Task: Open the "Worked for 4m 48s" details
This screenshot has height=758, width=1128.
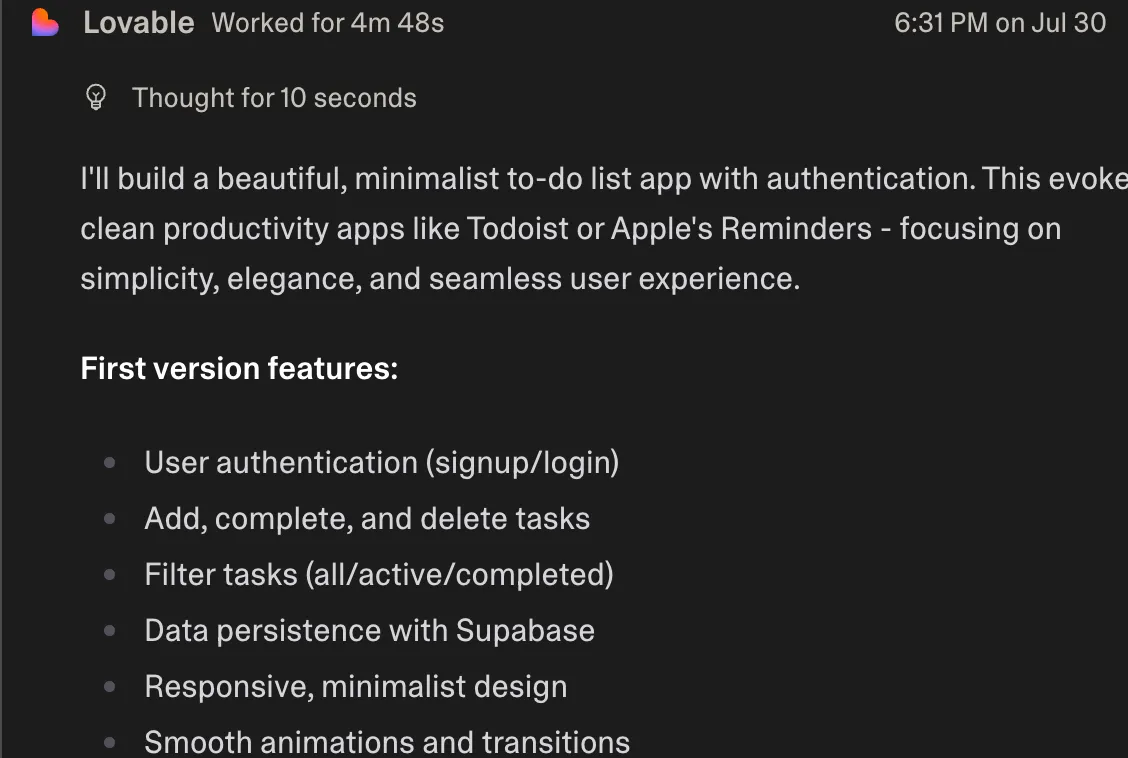Action: [x=328, y=23]
